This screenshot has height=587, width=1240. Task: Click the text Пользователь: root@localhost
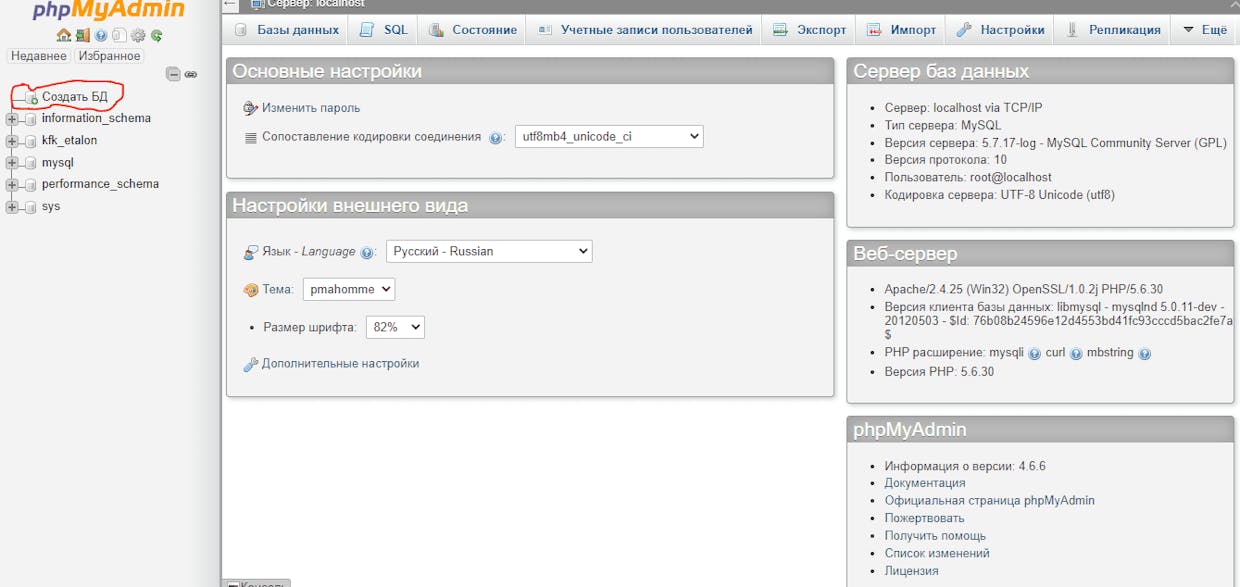click(968, 178)
